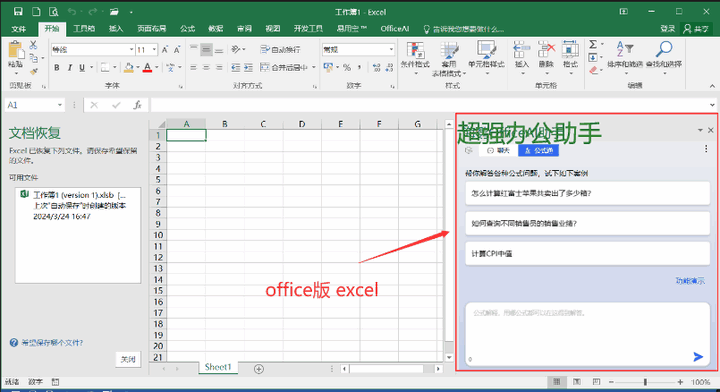The height and width of the screenshot is (392, 720).
Task: Click the feature demo link in assistant
Action: (x=690, y=281)
